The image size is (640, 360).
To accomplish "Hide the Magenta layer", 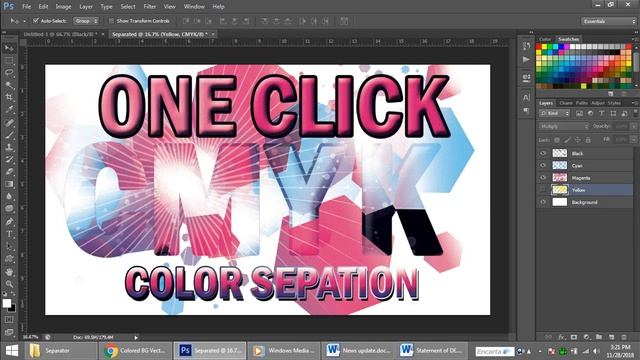I will point(543,178).
